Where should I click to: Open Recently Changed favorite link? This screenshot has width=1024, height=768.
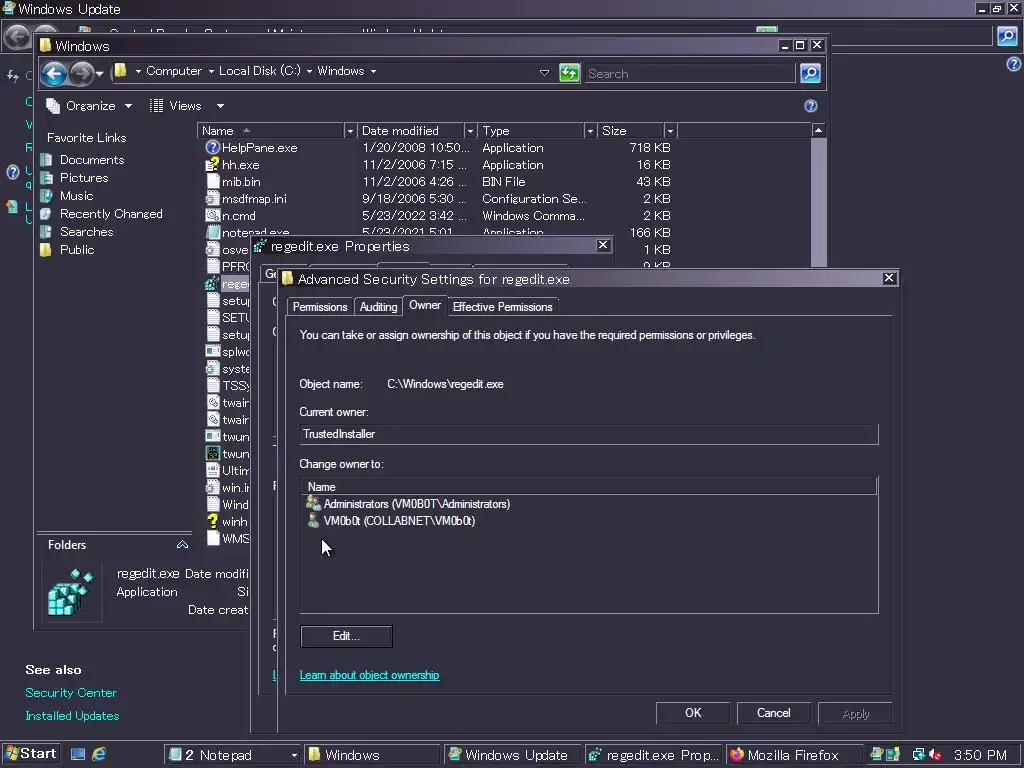click(x=111, y=214)
